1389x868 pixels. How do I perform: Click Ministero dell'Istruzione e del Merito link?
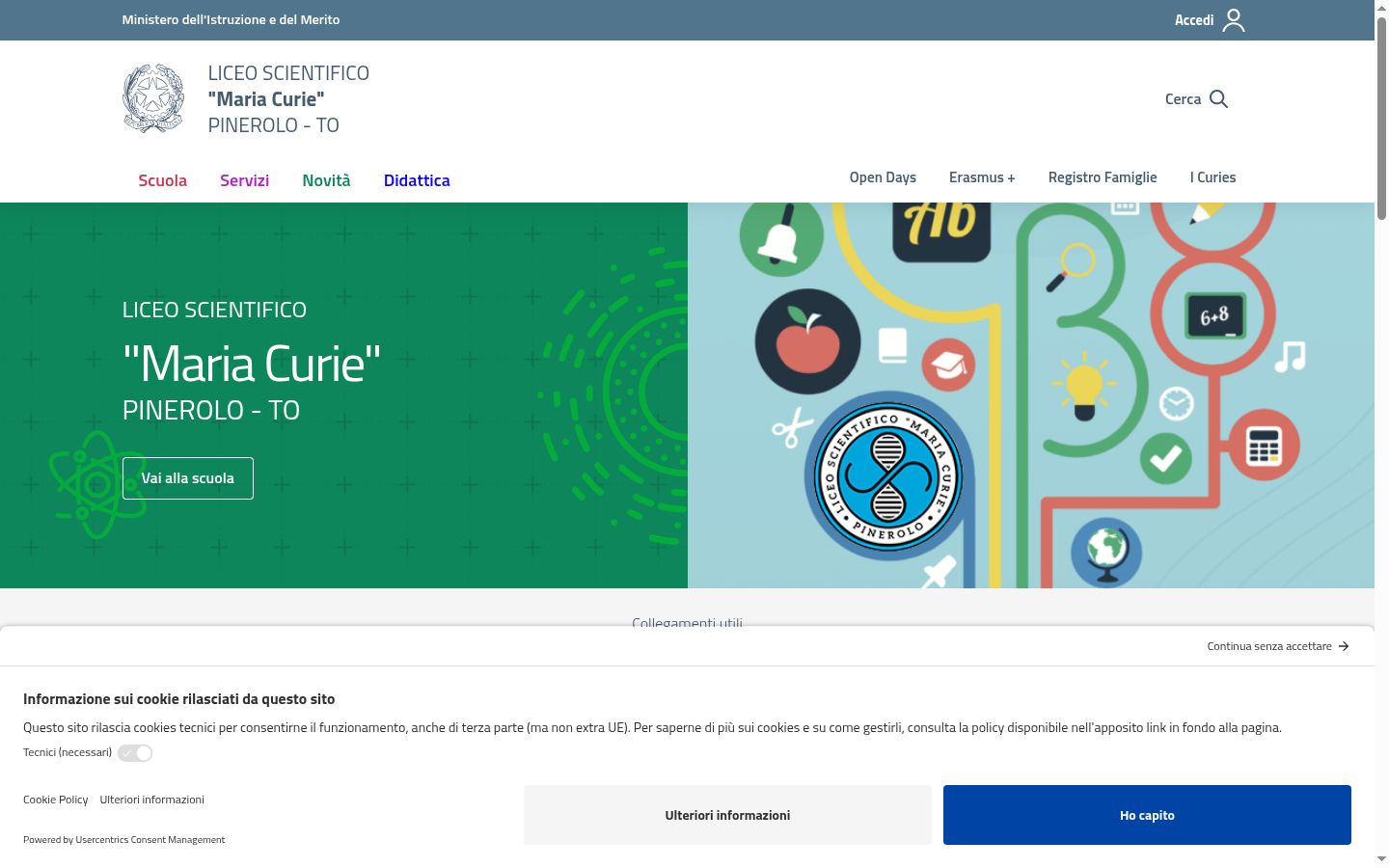coord(231,19)
